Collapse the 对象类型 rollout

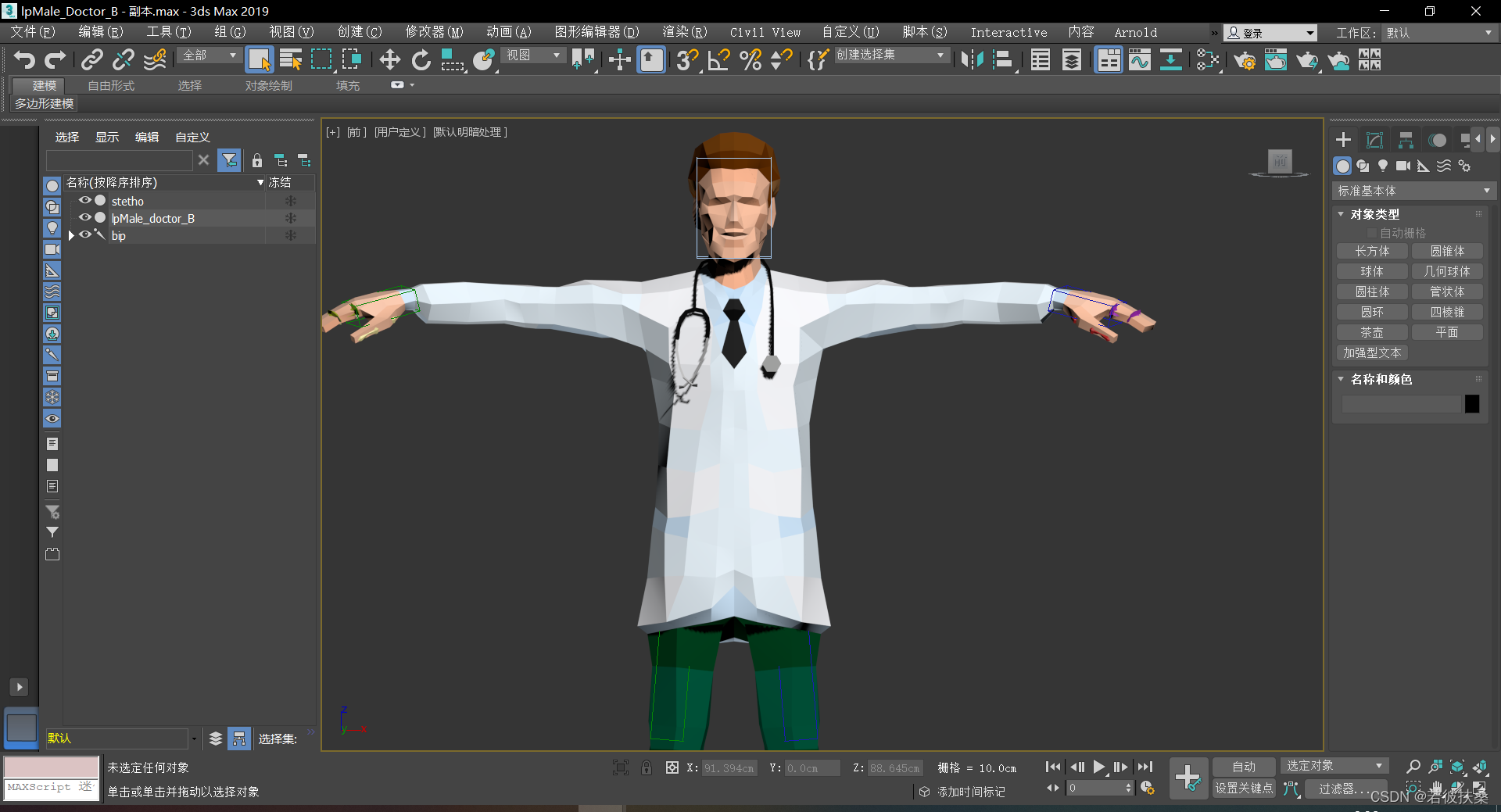click(1341, 214)
